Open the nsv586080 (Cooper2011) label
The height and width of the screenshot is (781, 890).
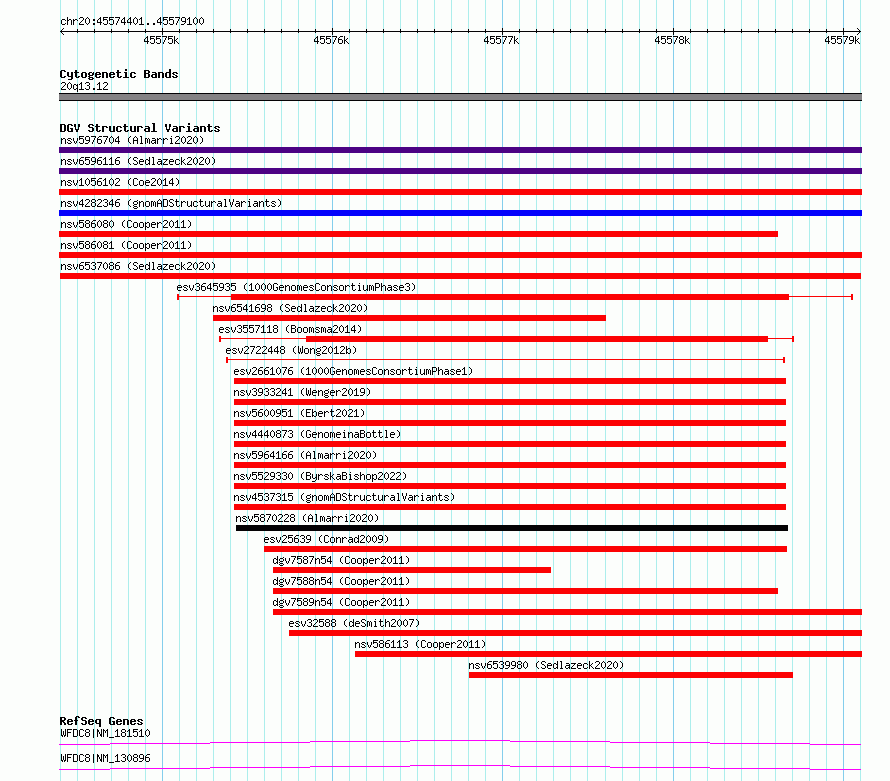(126, 224)
